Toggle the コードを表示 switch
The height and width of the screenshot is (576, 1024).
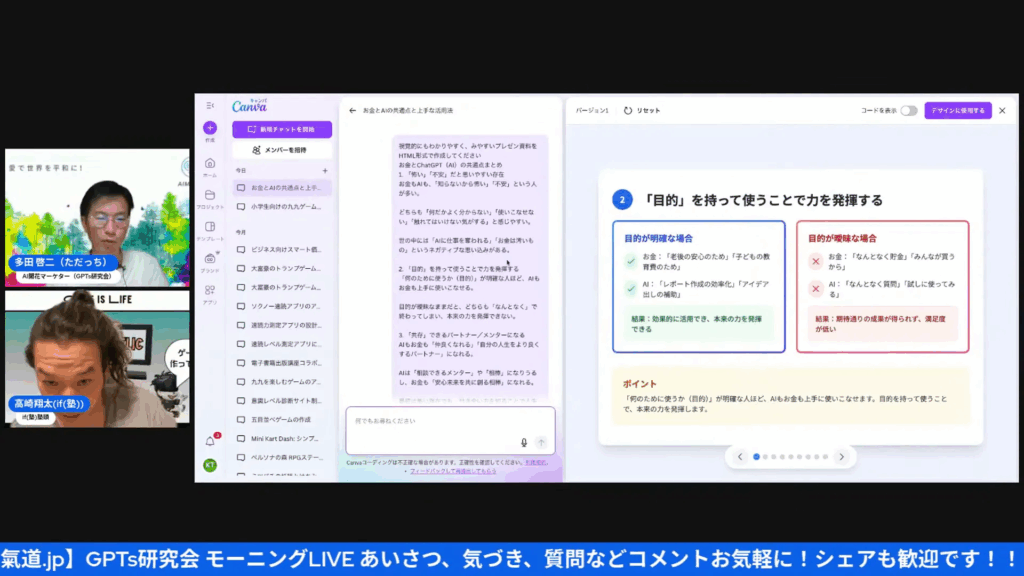(908, 110)
